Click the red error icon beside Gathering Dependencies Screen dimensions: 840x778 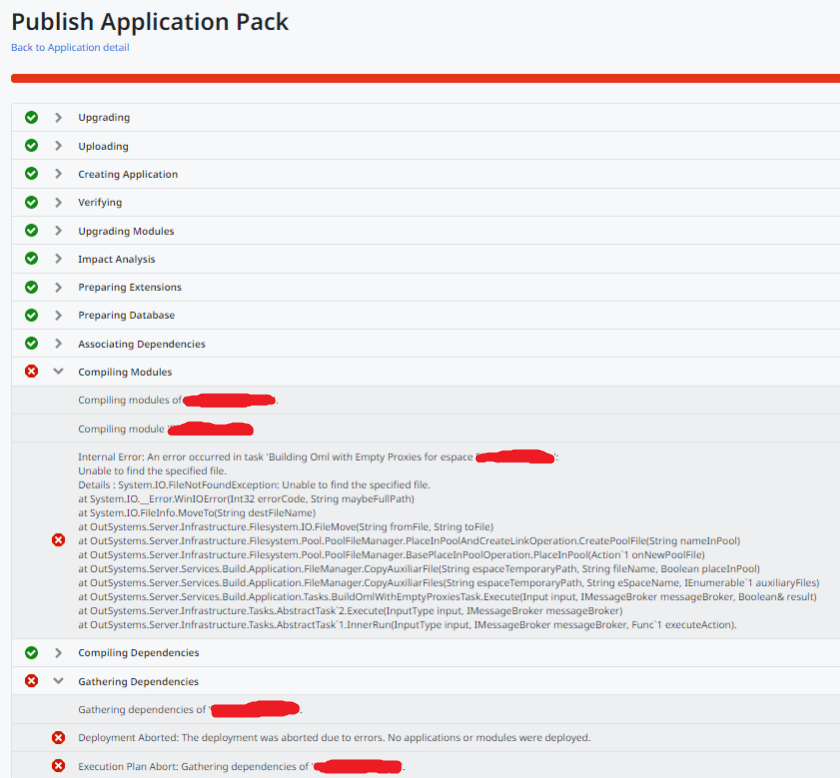(x=31, y=681)
